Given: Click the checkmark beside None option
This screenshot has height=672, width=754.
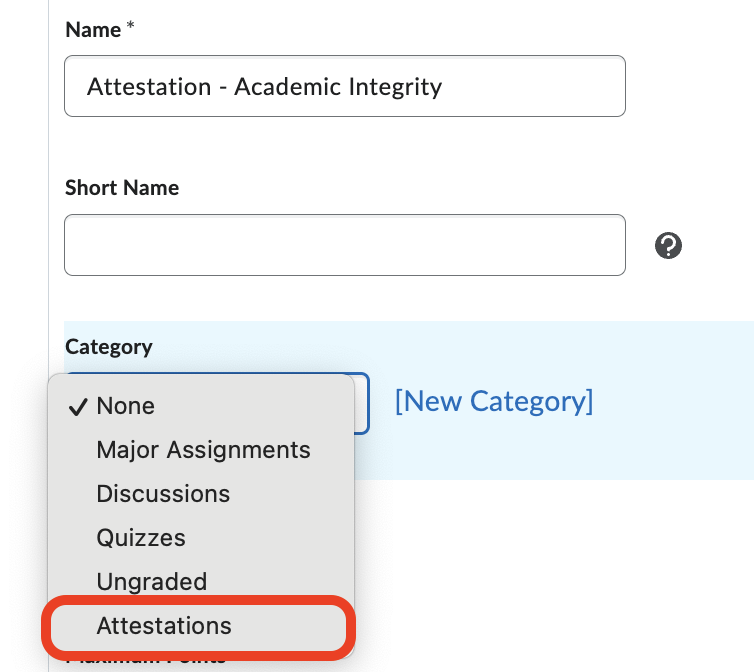Looking at the screenshot, I should (x=79, y=406).
